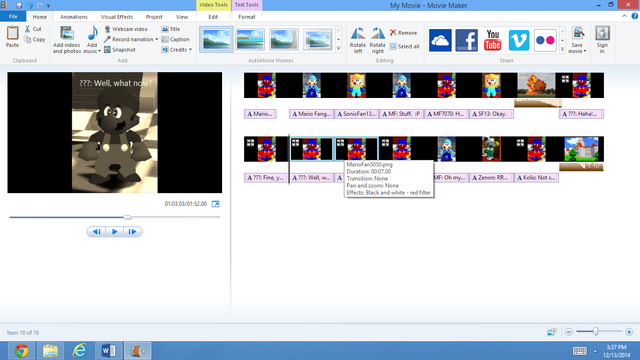
Task: Step to previous frame
Action: tap(96, 232)
